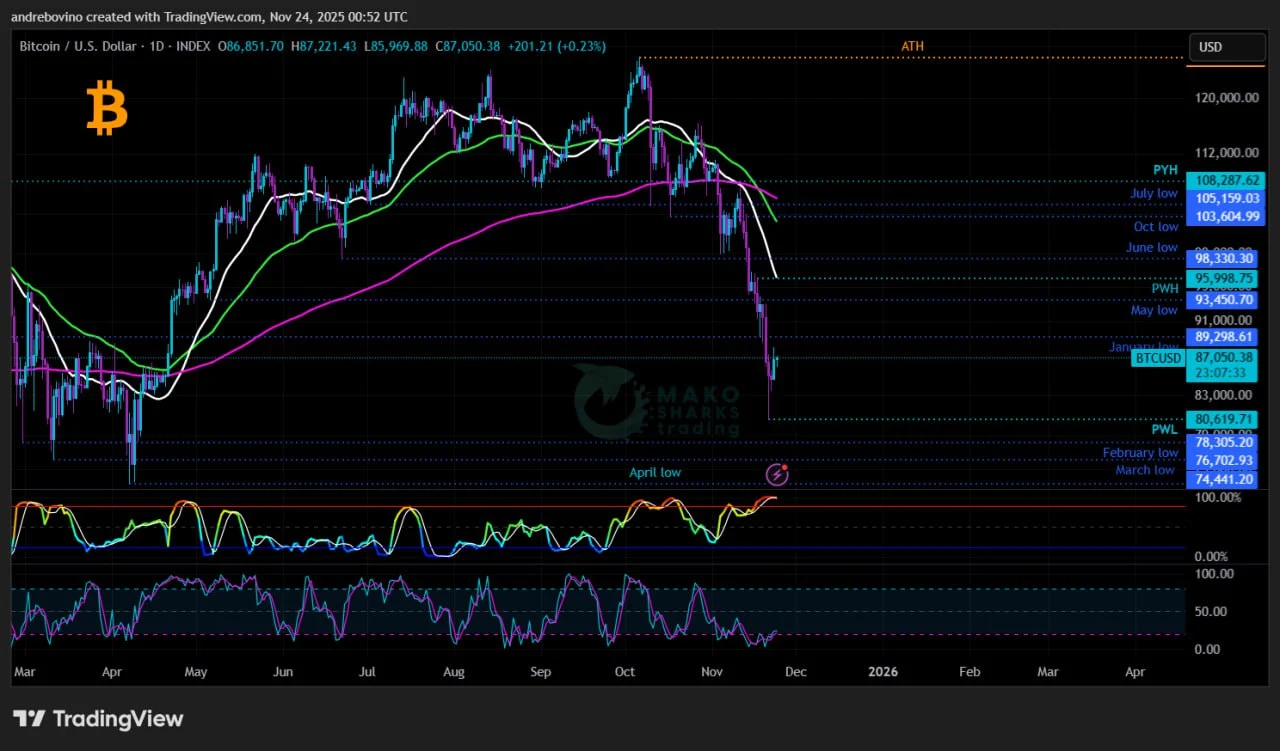Click the Dec label on time axis
This screenshot has width=1280, height=751.
(796, 672)
